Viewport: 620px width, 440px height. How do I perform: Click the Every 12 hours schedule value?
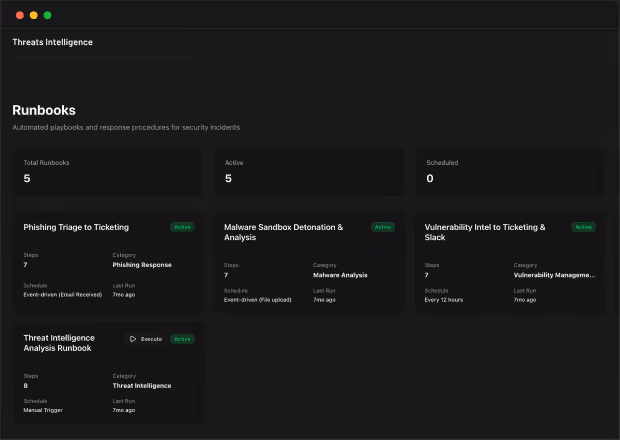tap(444, 300)
